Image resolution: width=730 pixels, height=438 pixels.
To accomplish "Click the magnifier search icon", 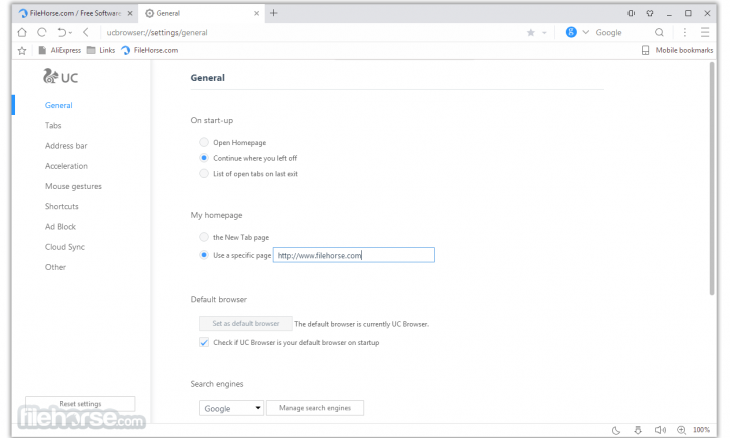I will (659, 32).
